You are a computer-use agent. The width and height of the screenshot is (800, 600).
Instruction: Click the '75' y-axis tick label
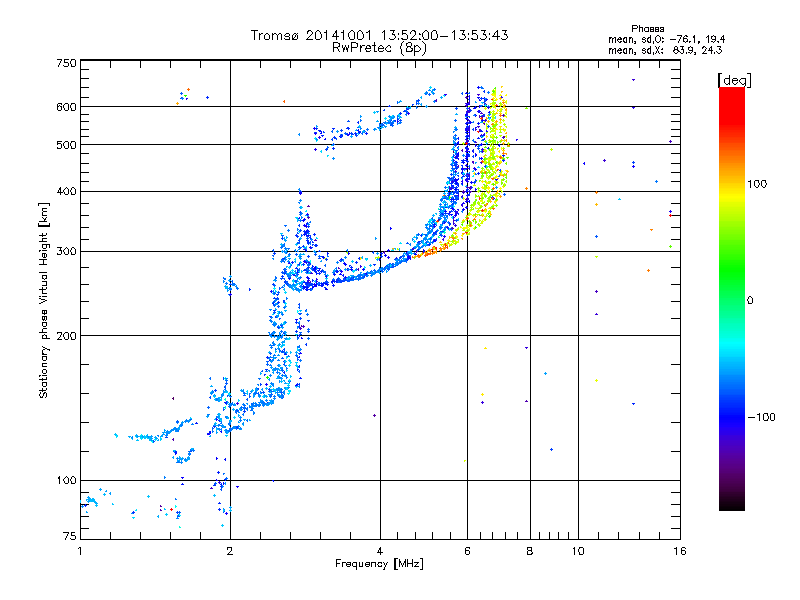tap(70, 536)
